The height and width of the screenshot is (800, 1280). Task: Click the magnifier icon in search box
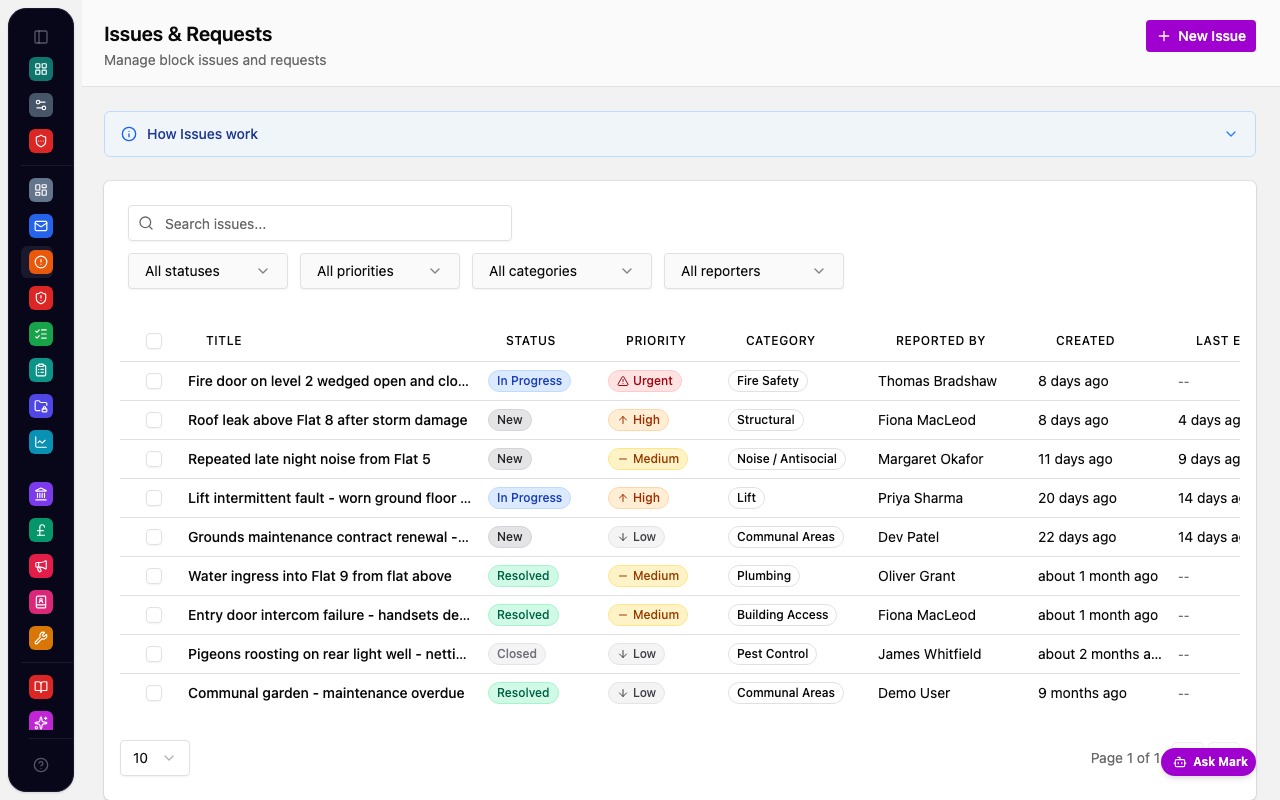(147, 224)
